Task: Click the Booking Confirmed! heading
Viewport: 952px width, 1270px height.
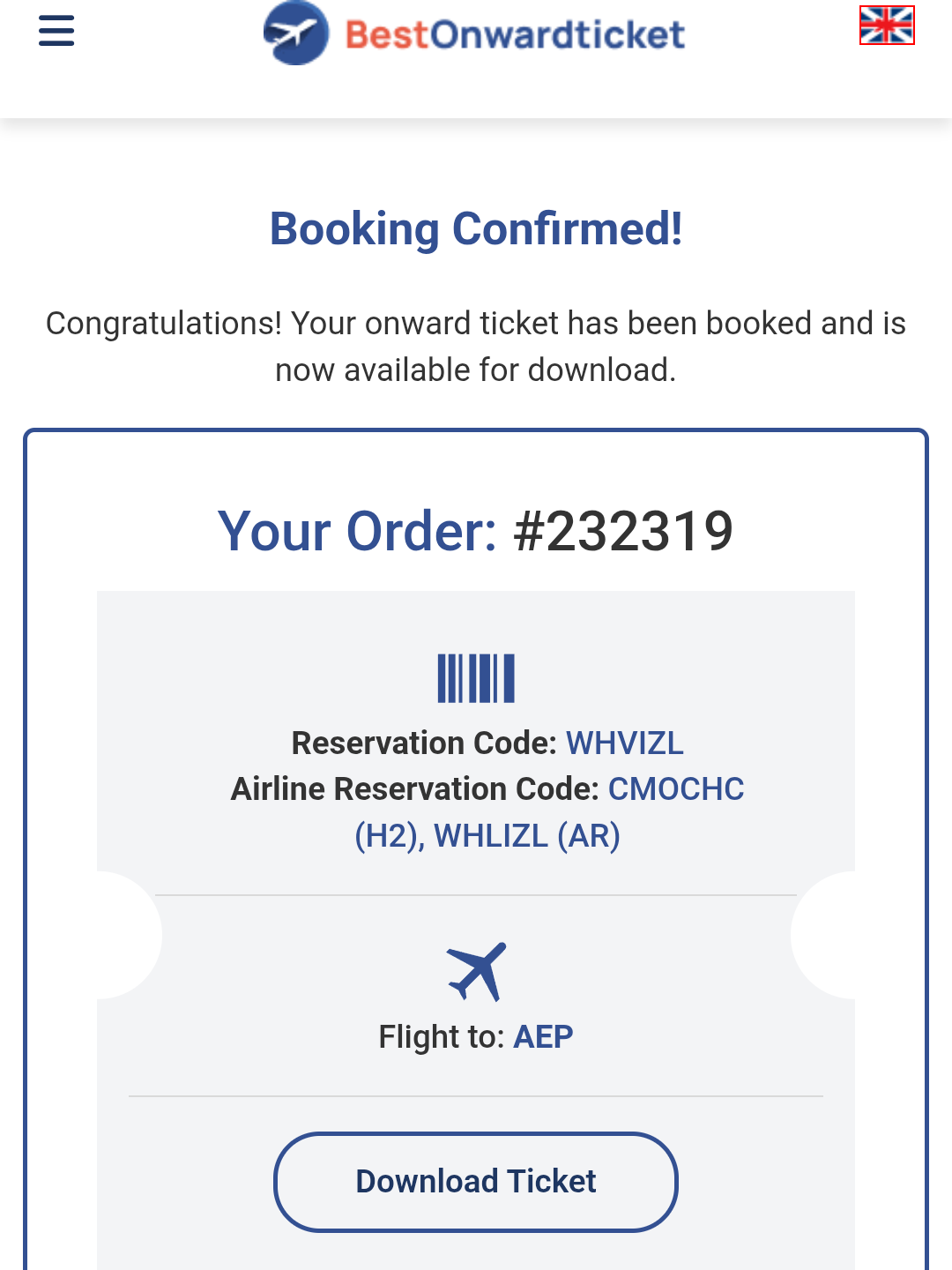Action: point(476,229)
